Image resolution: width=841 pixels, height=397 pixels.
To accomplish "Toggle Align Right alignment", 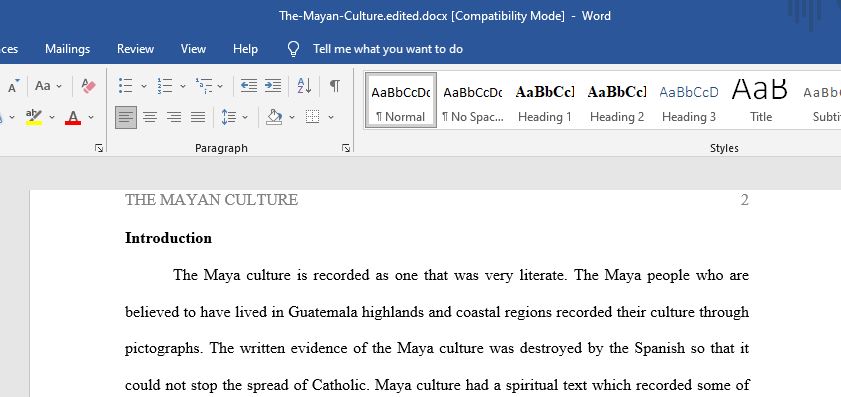I will pyautogui.click(x=174, y=117).
